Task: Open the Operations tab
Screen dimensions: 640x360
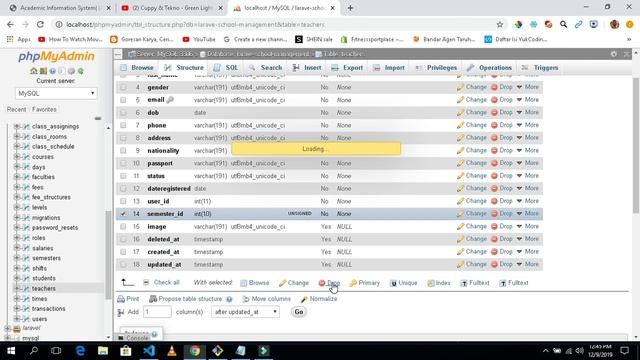Action: [489, 68]
